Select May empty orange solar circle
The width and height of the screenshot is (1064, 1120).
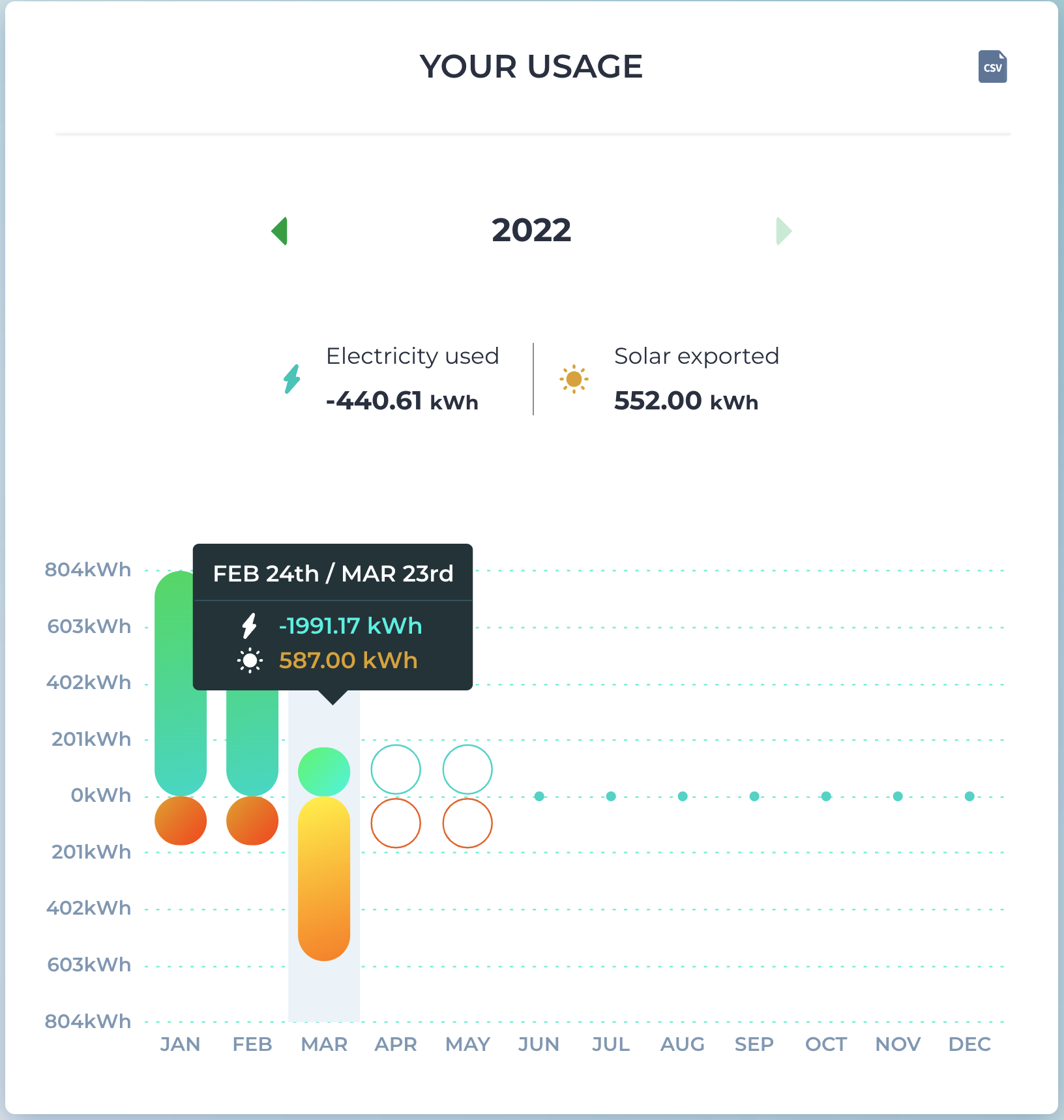coord(467,823)
